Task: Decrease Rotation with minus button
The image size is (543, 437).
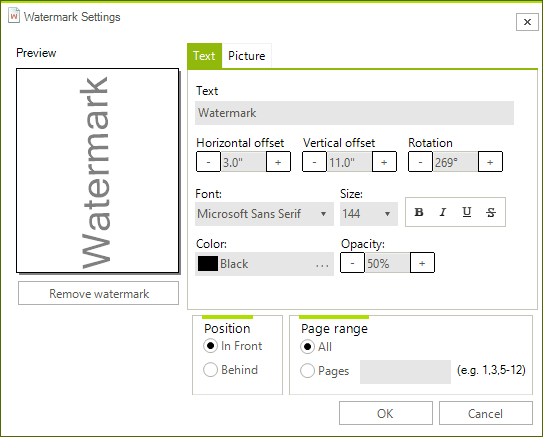Action: coord(420,162)
